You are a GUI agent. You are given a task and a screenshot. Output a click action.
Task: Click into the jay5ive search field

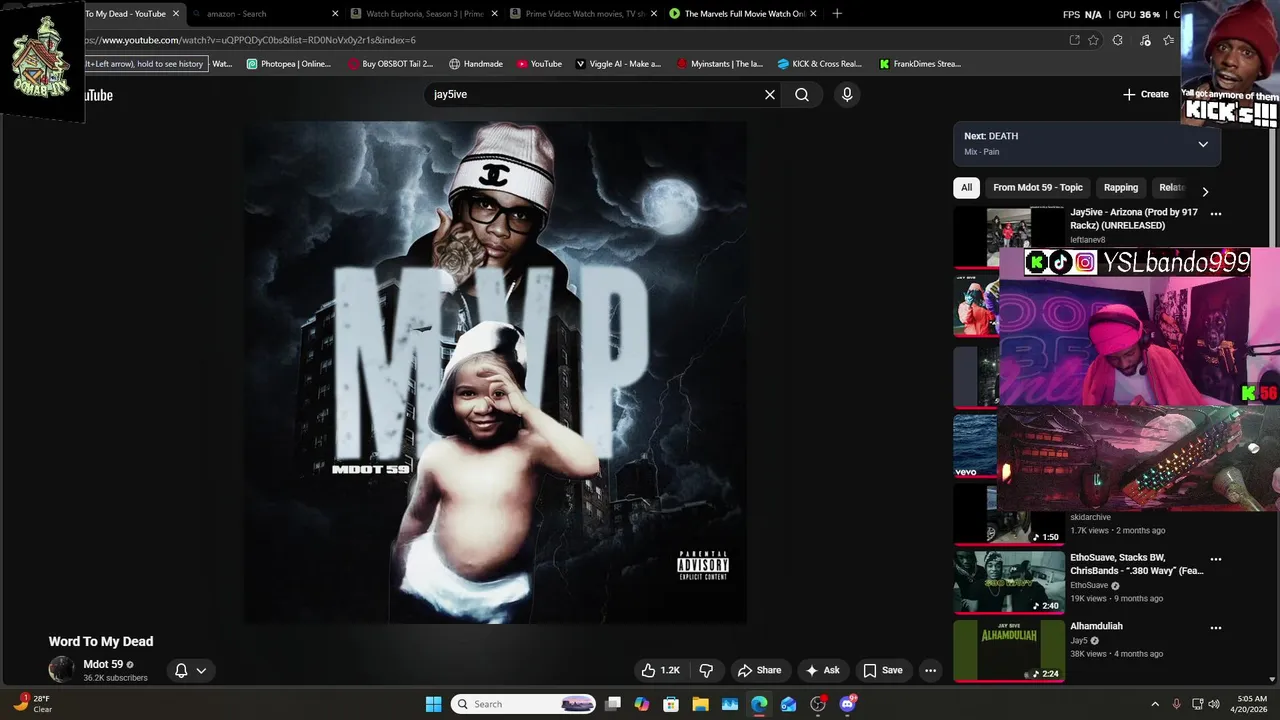pyautogui.click(x=594, y=94)
